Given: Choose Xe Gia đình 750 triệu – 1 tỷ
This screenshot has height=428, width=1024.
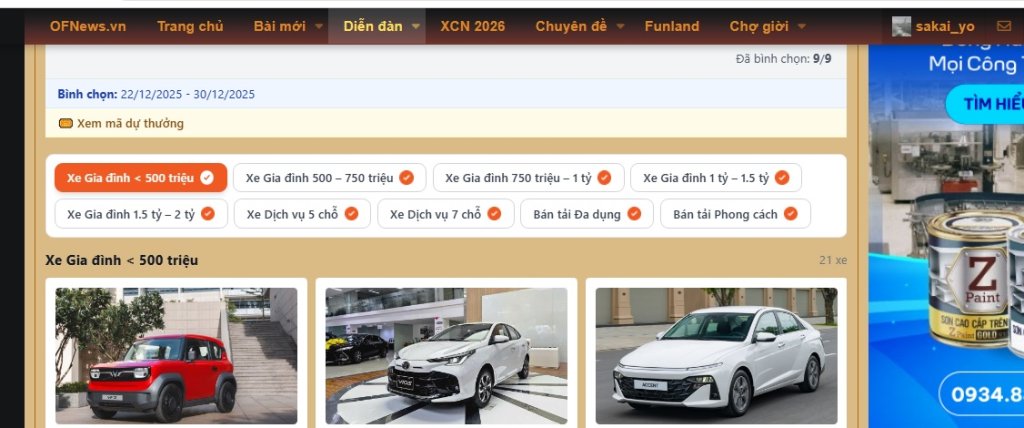Looking at the screenshot, I should (527, 178).
